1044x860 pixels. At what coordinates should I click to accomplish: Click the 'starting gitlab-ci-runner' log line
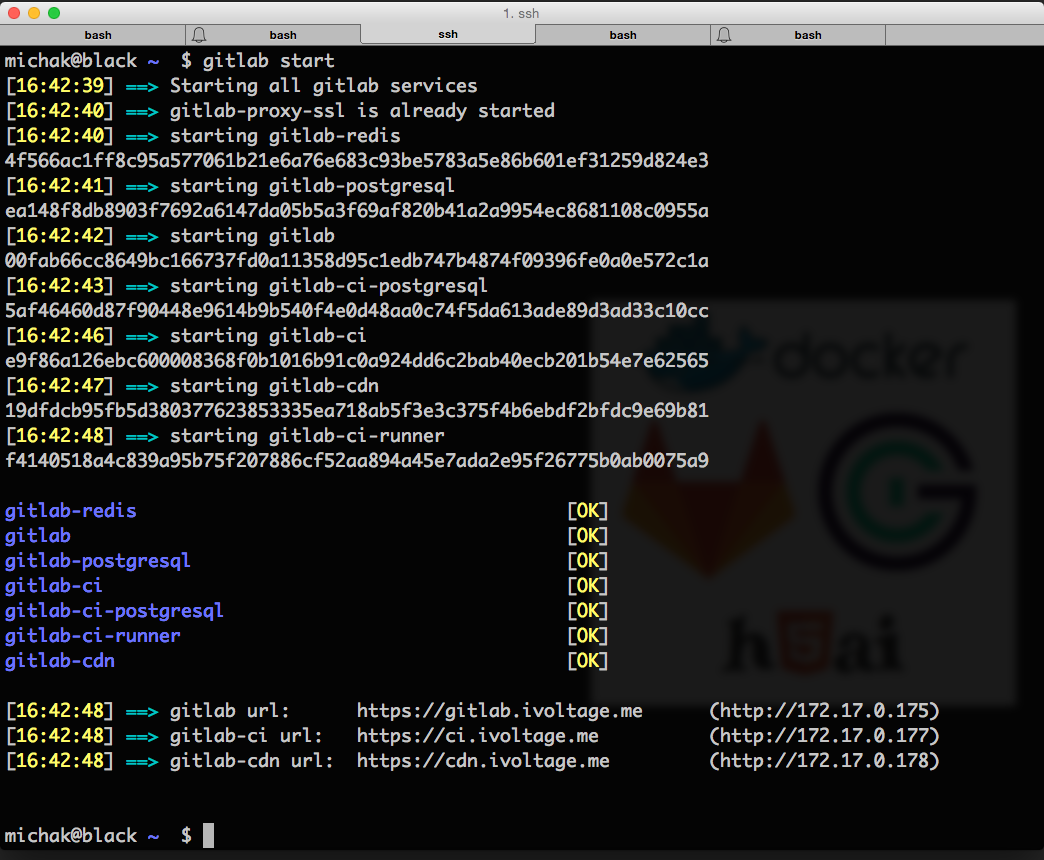click(x=307, y=435)
